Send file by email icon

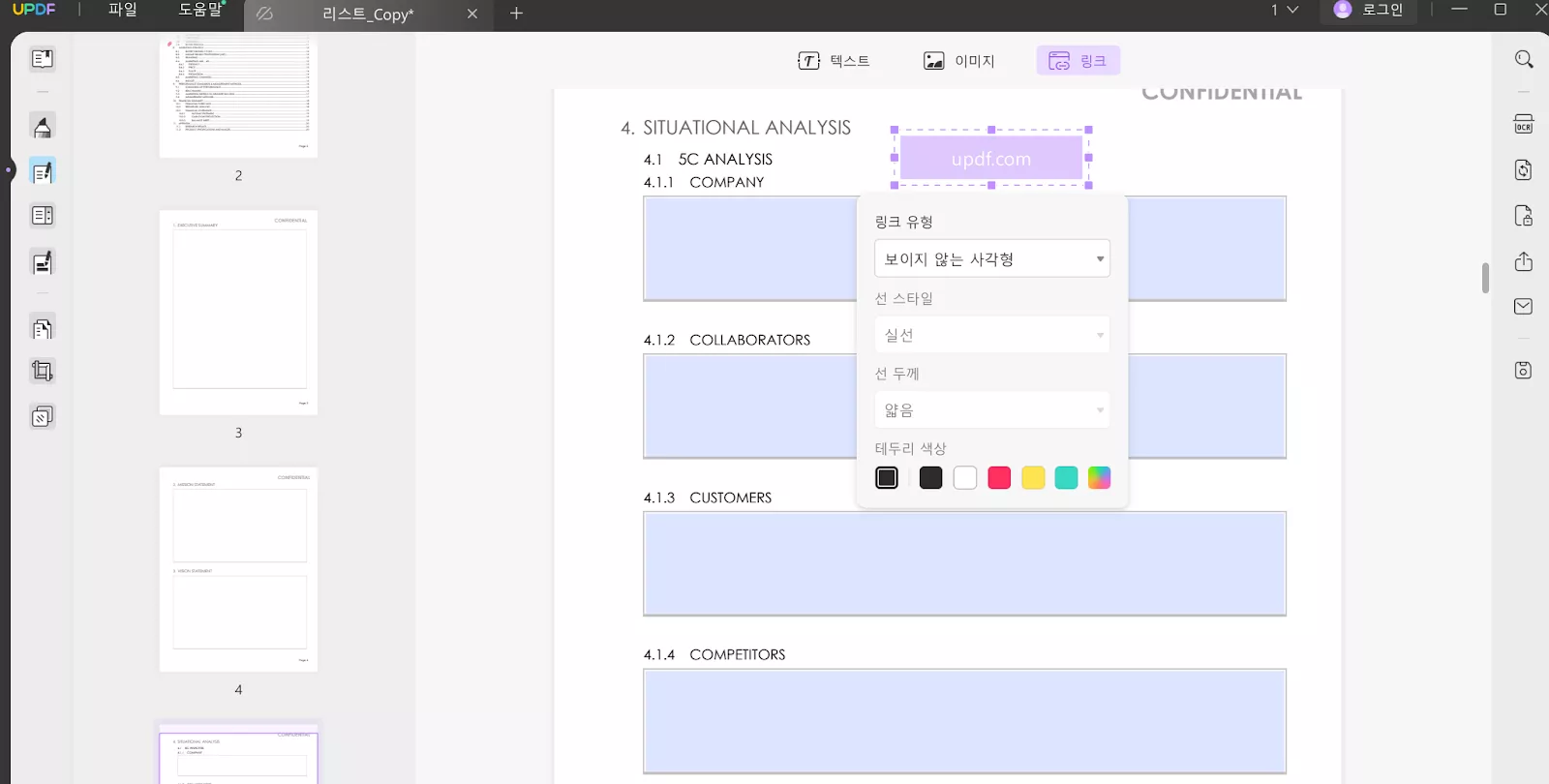coord(1524,307)
